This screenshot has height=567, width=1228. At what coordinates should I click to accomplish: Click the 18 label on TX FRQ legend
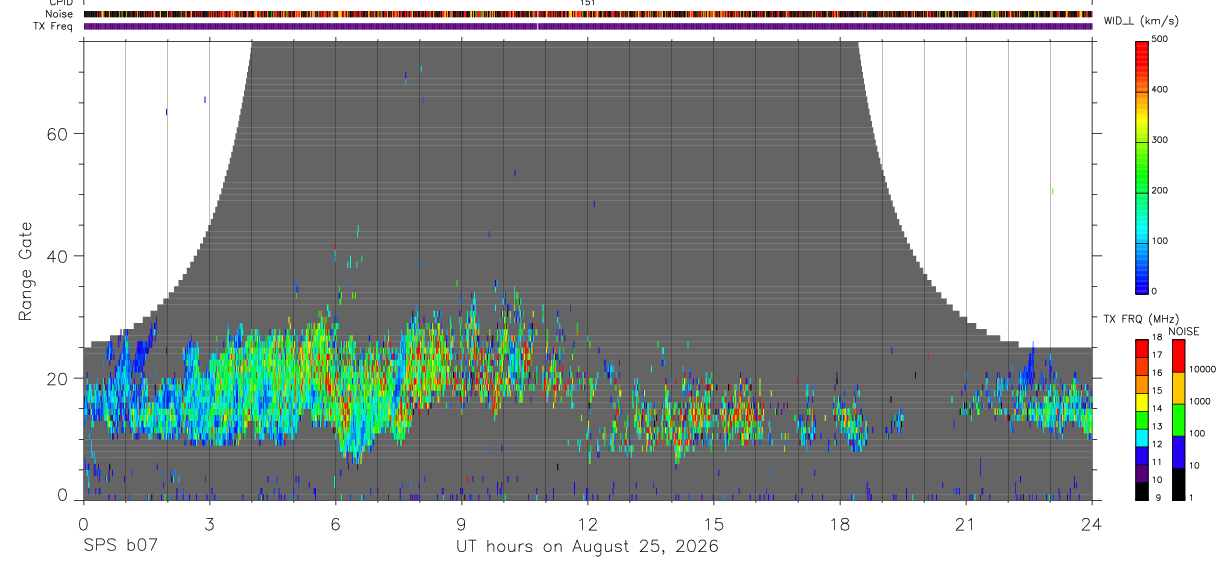tap(1158, 339)
